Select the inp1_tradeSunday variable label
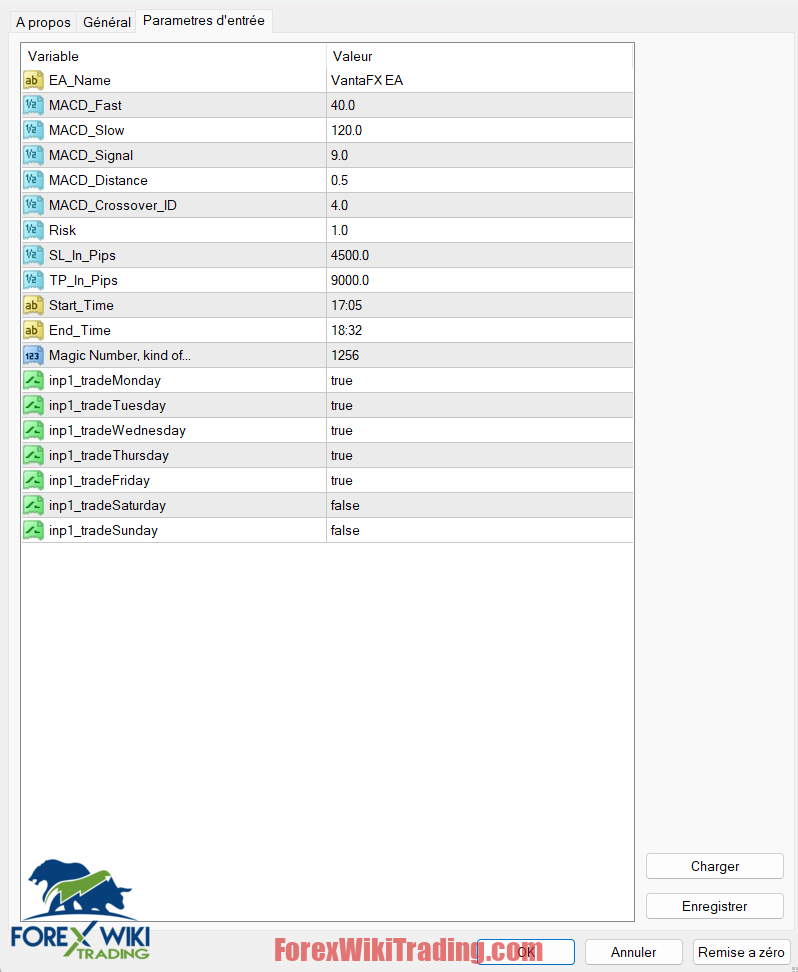798x972 pixels. [104, 531]
